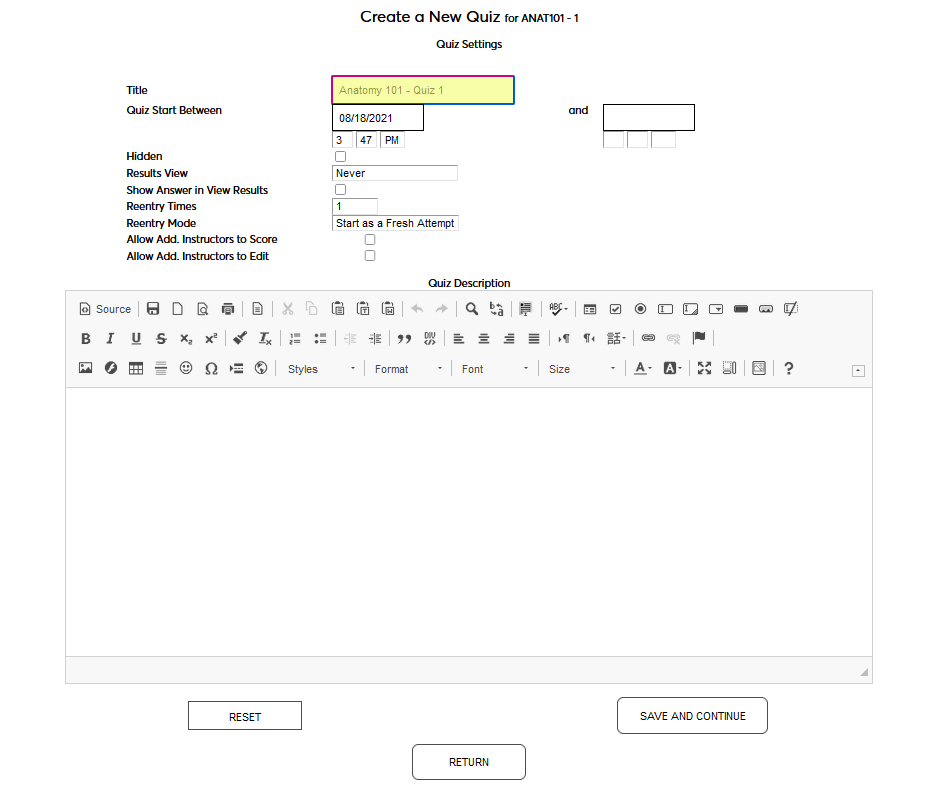Open the Reentry Times dropdown
The image size is (936, 791).
click(x=355, y=207)
